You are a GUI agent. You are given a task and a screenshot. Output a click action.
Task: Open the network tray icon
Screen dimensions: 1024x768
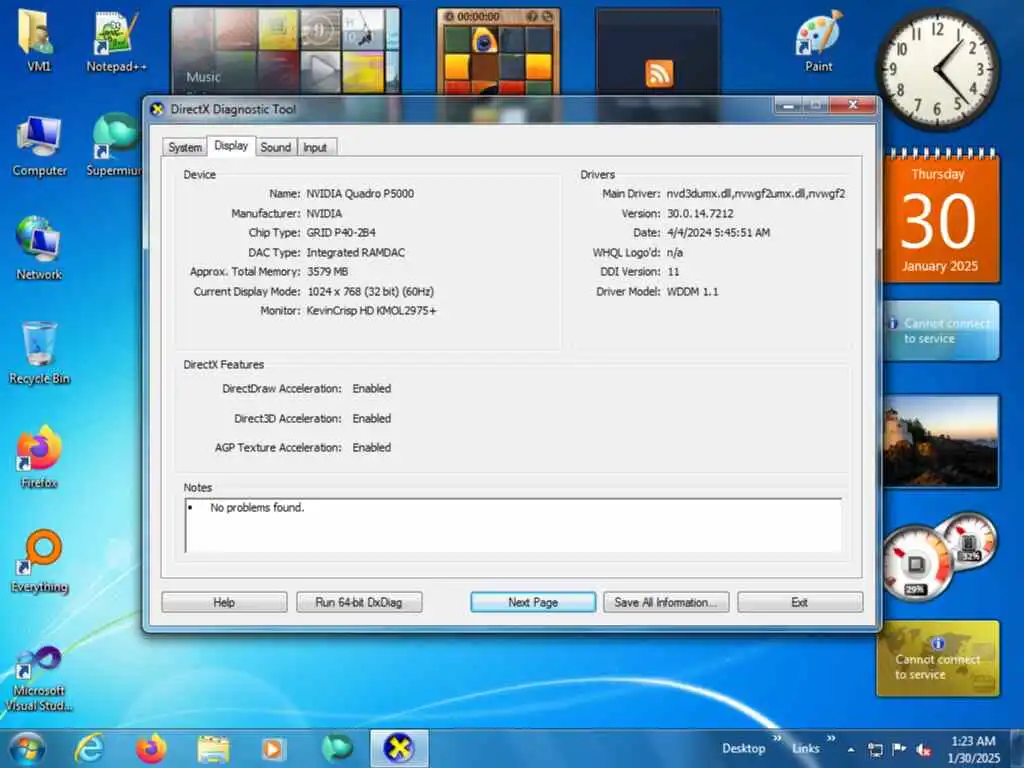[875, 749]
